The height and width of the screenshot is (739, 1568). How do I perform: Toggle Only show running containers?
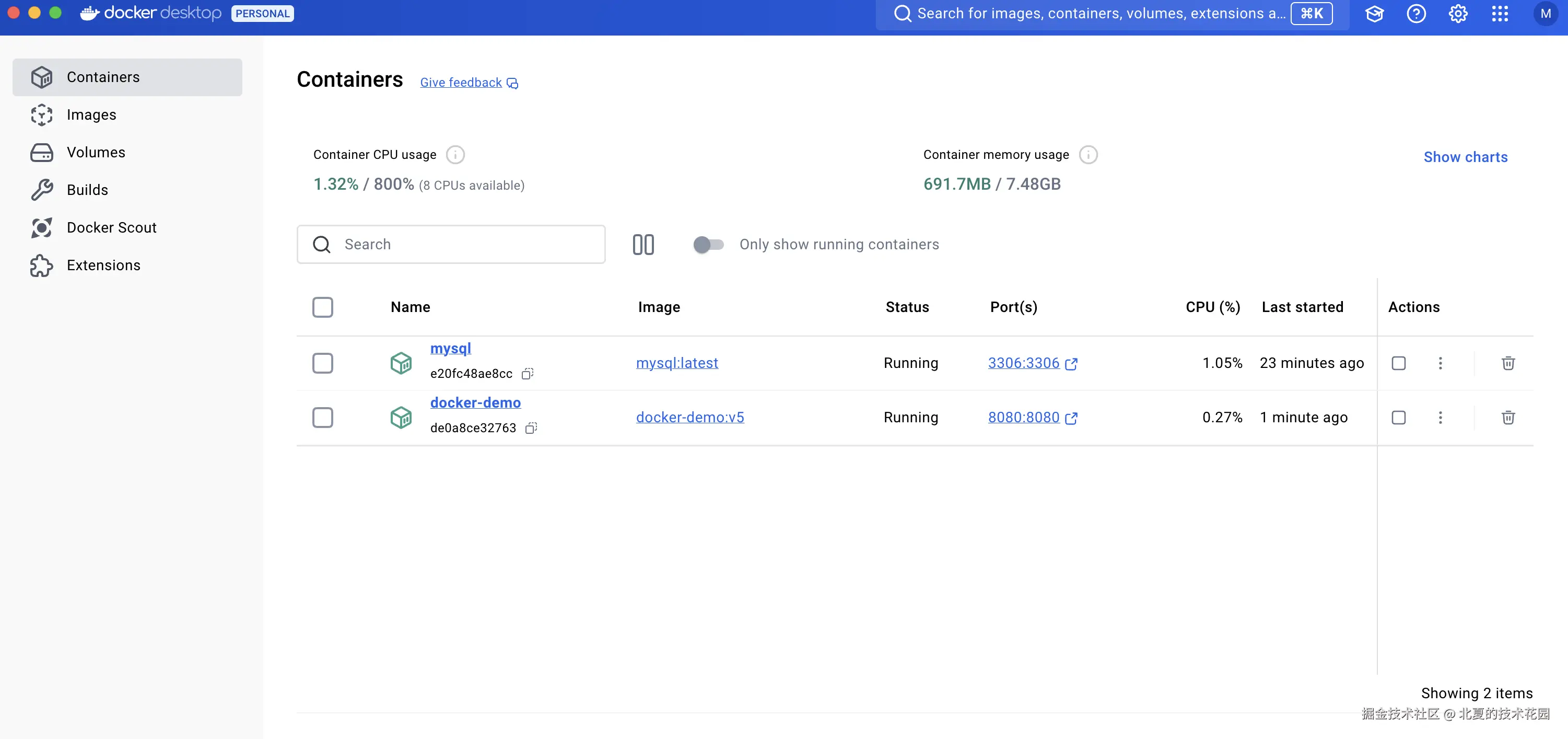(x=708, y=244)
